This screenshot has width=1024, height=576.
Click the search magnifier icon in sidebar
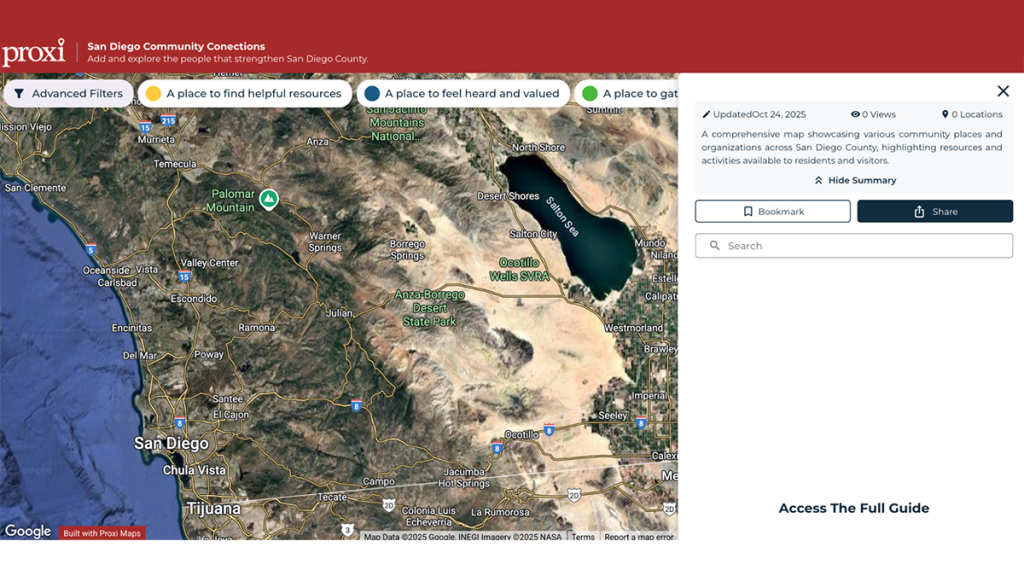click(715, 245)
